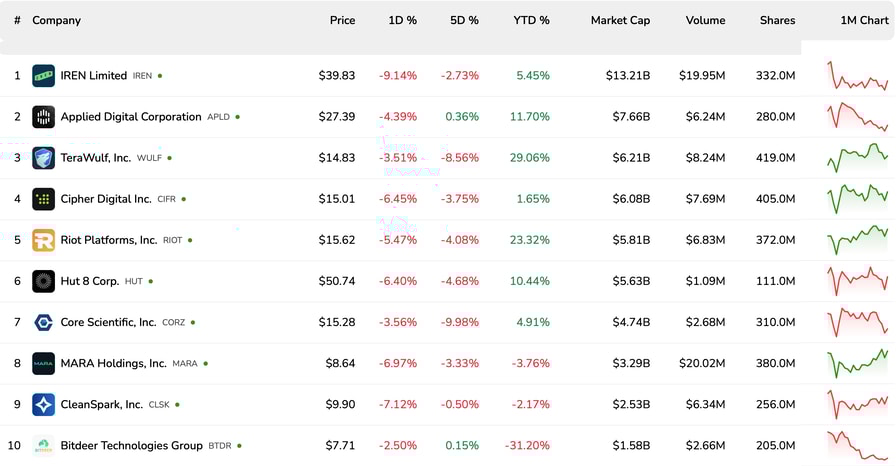
Task: Click the Bitdeer Technologies Group logo
Action: pyautogui.click(x=43, y=445)
